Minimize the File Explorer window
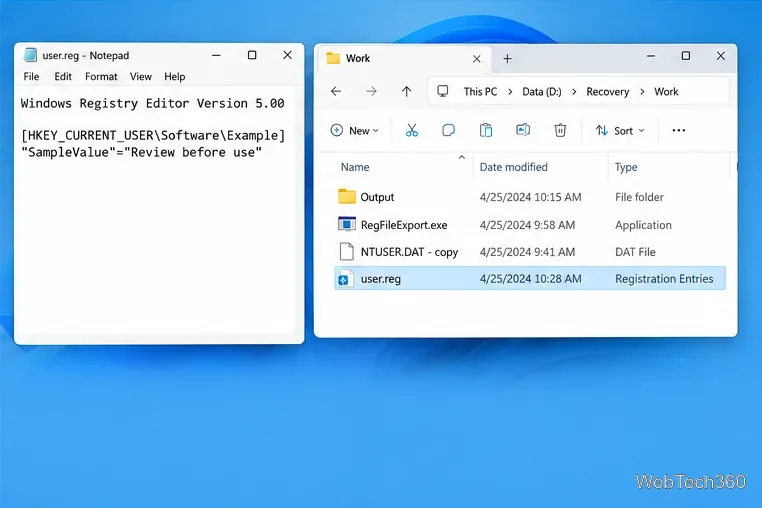The image size is (762, 508). click(x=651, y=56)
